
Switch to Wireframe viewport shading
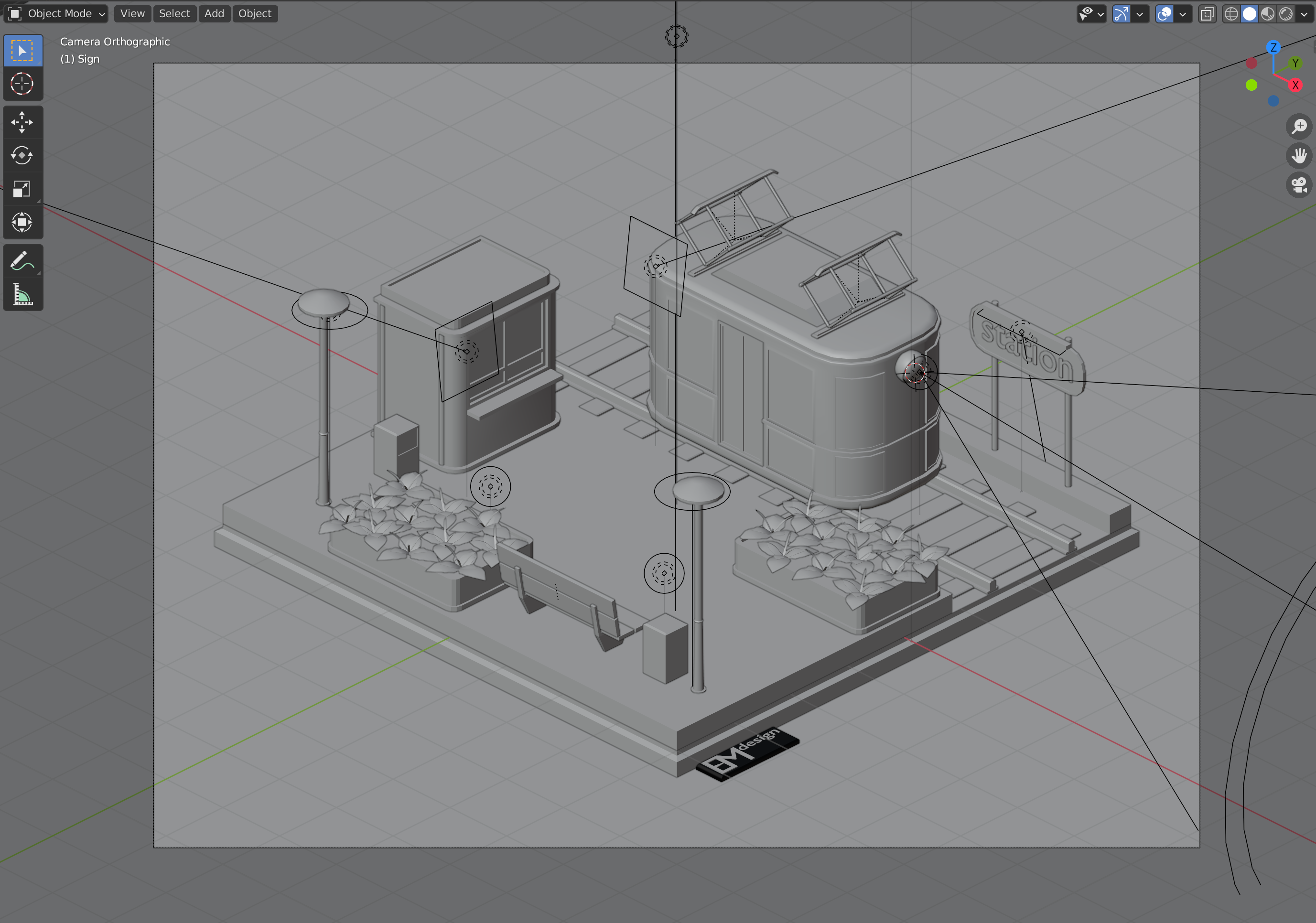tap(1231, 14)
